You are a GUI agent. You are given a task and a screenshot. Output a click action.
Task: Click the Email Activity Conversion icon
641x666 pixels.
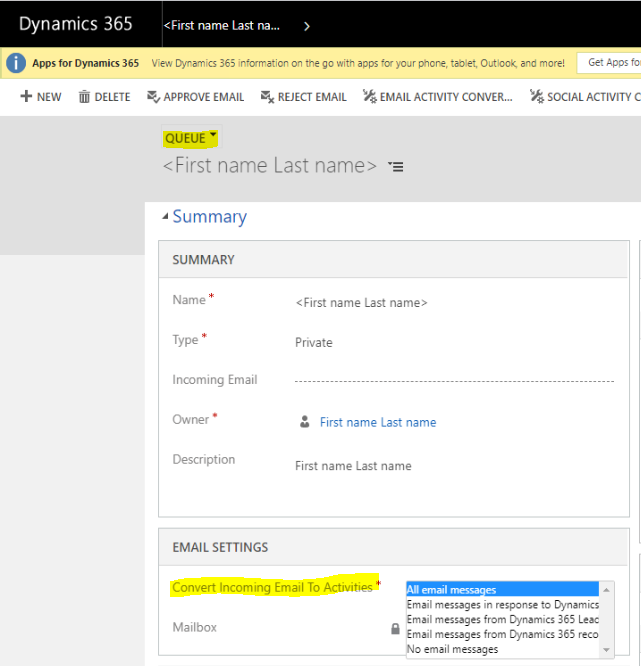(x=370, y=97)
